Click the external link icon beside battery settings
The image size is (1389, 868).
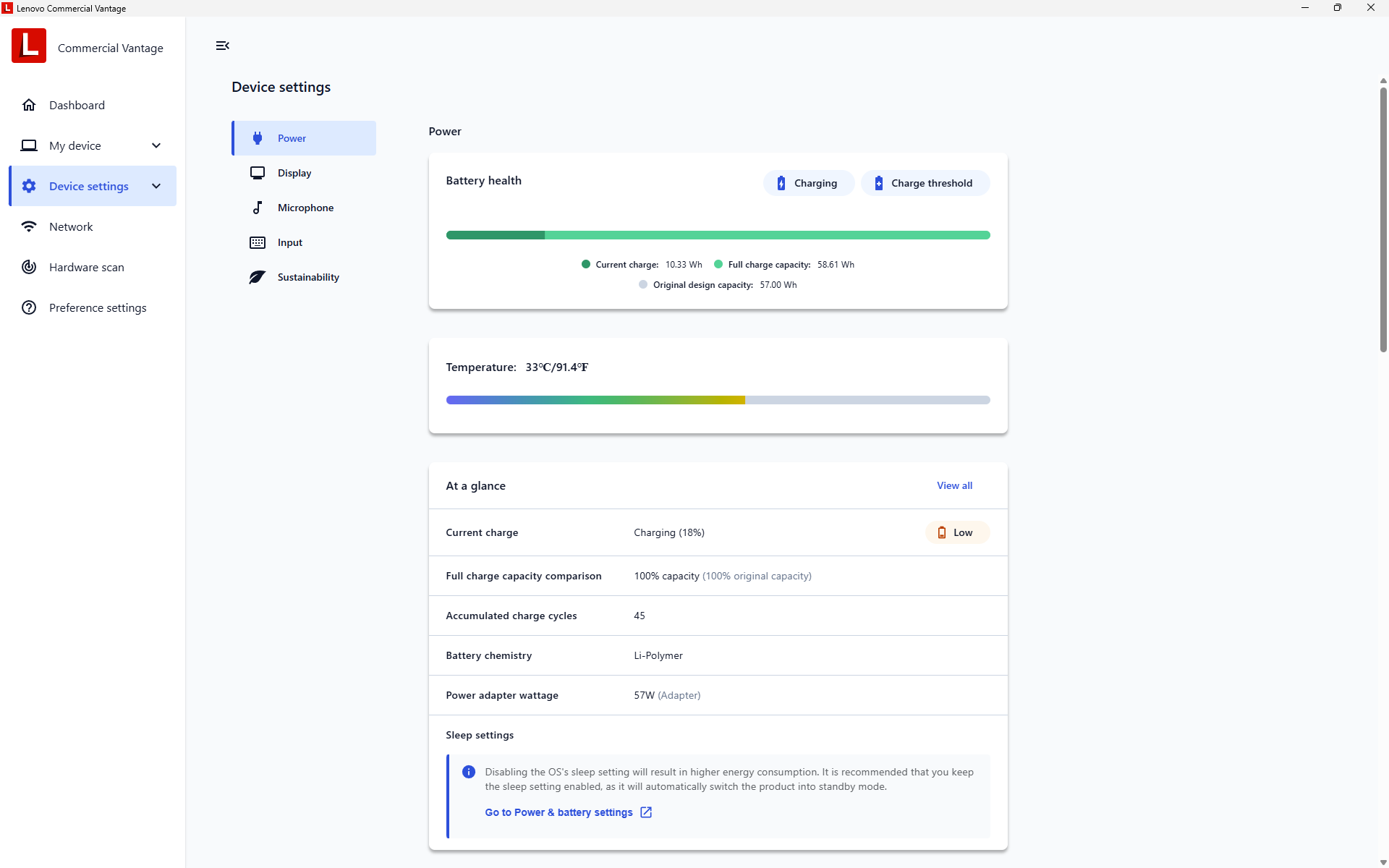(x=646, y=812)
